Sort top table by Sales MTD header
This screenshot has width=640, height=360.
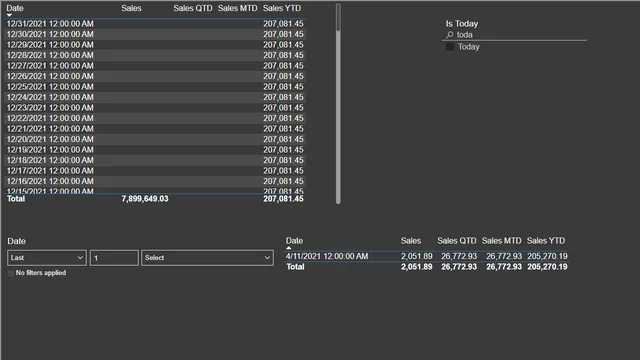pos(238,8)
